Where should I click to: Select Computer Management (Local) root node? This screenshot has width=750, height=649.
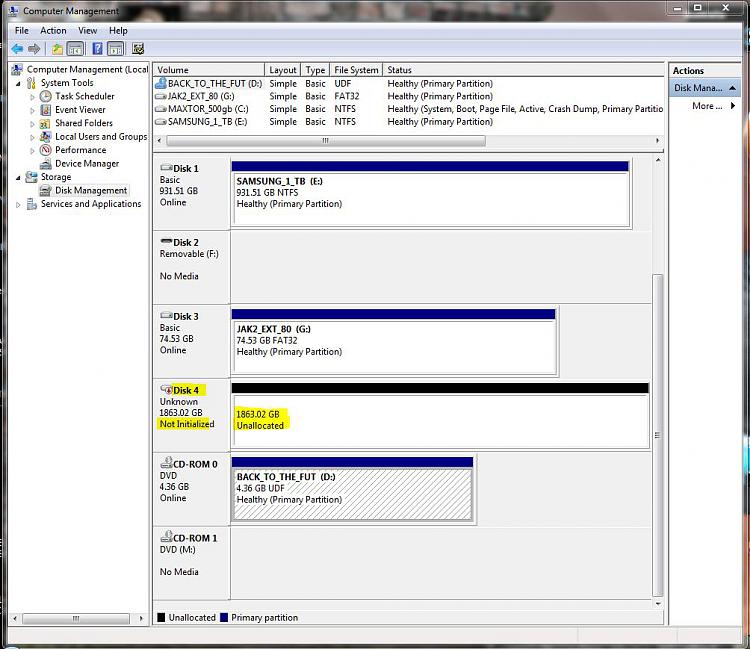coord(88,69)
